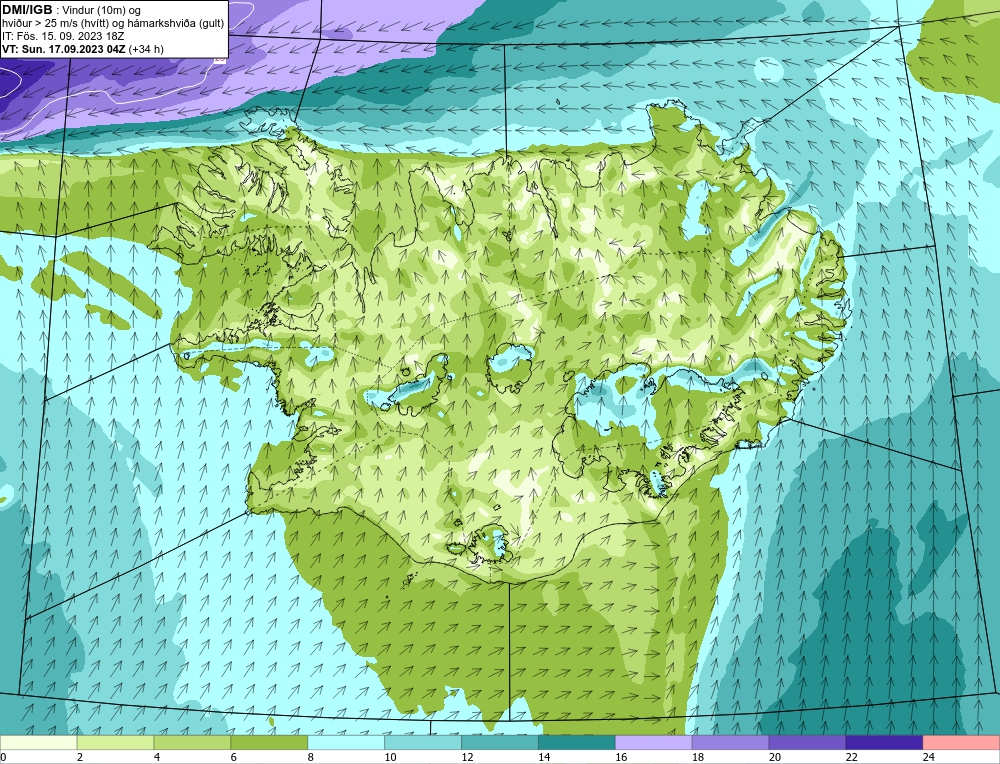Click the legend swatch between 22 and 24
The height and width of the screenshot is (764, 1000).
coord(885,742)
